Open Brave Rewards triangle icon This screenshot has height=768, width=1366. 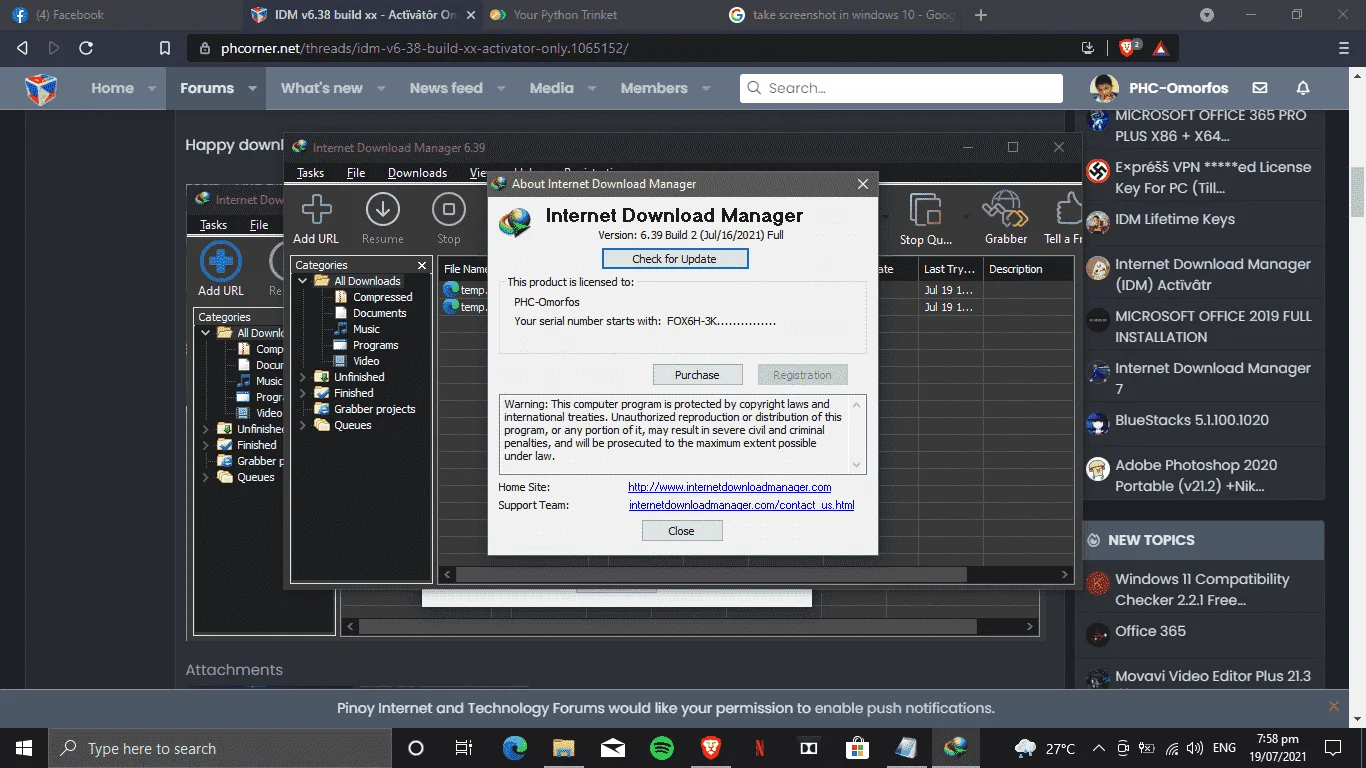(1160, 47)
